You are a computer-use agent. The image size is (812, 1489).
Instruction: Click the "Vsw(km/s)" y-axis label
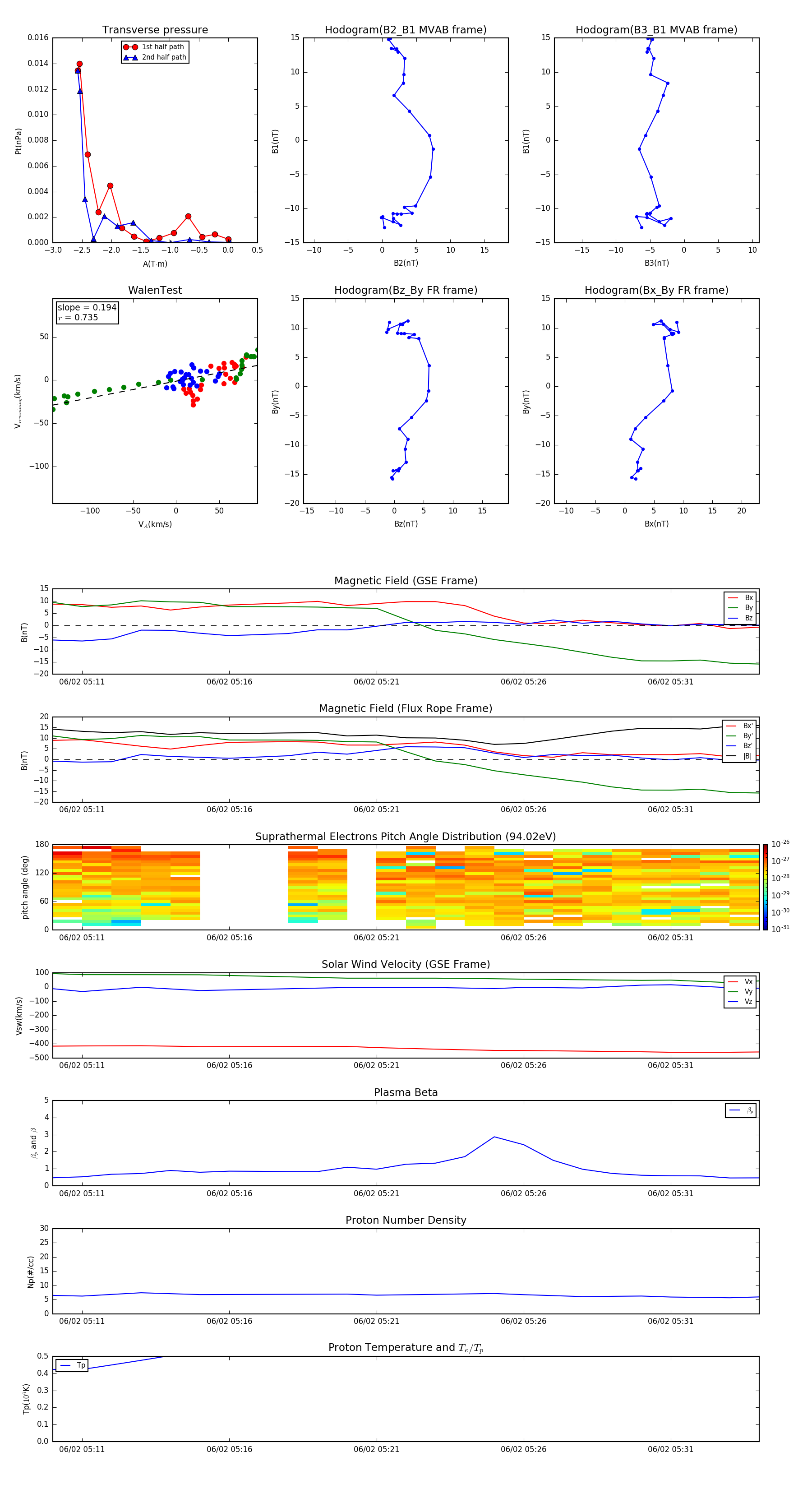18,1016
